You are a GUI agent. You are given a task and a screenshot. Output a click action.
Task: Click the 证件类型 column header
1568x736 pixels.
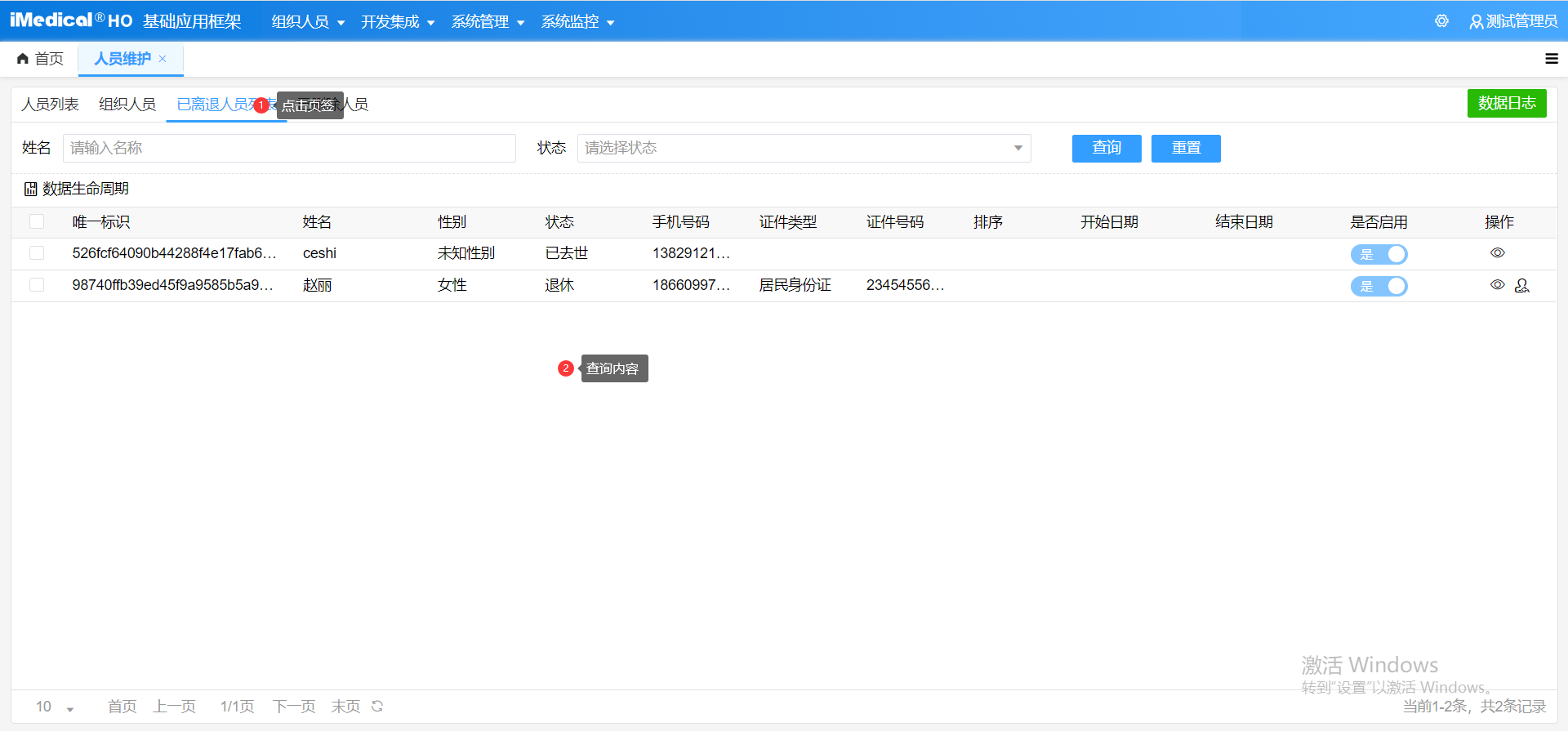tap(788, 222)
